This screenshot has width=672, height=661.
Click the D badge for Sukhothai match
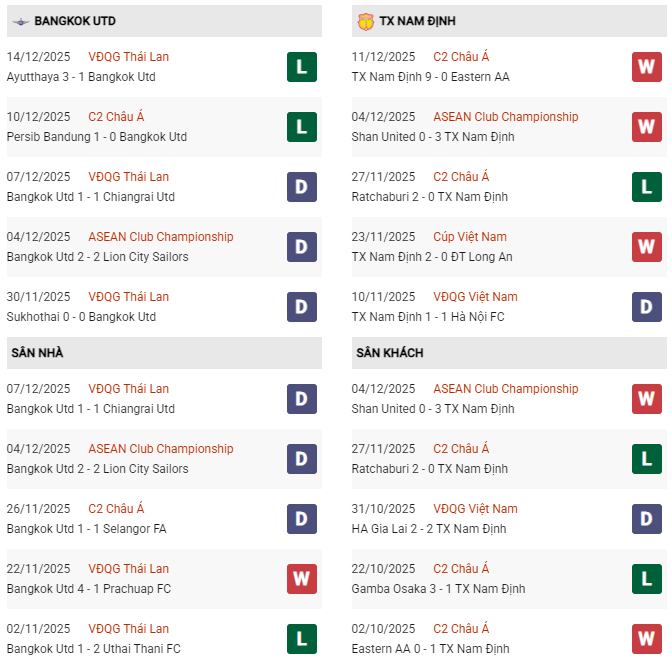[x=301, y=307]
